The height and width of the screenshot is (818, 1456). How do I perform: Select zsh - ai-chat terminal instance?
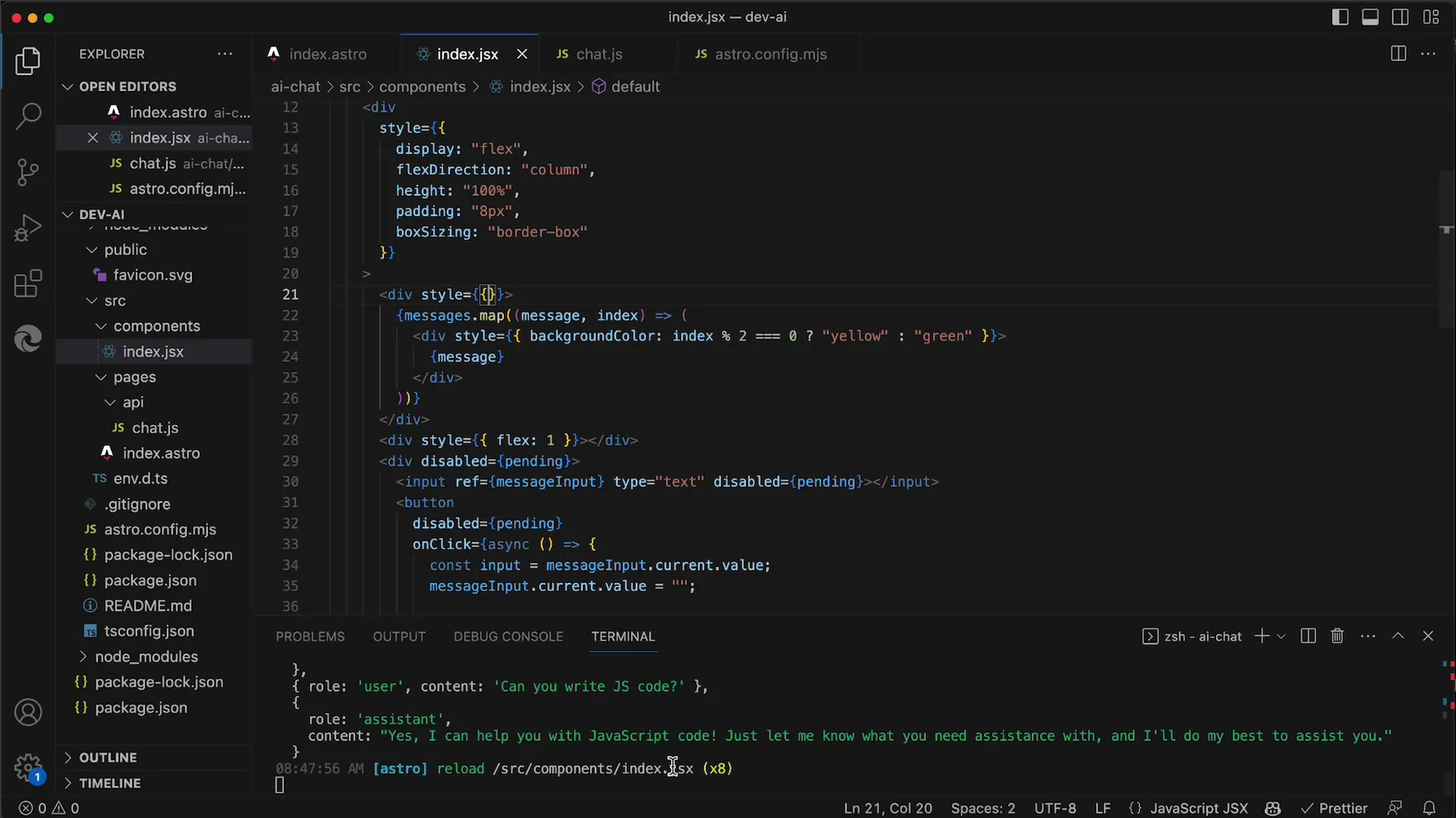point(1191,636)
